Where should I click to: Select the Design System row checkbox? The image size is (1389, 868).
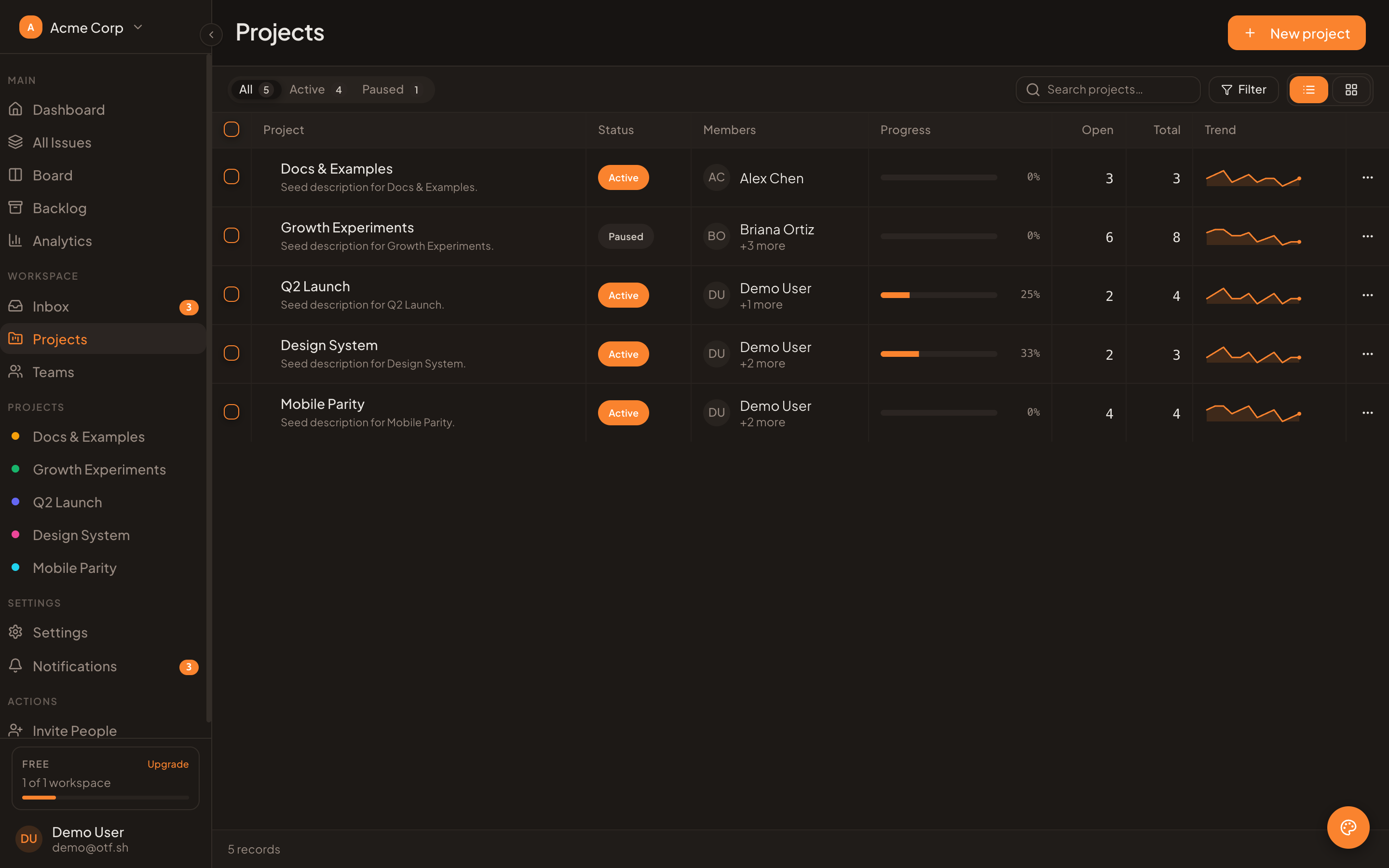pos(231,353)
